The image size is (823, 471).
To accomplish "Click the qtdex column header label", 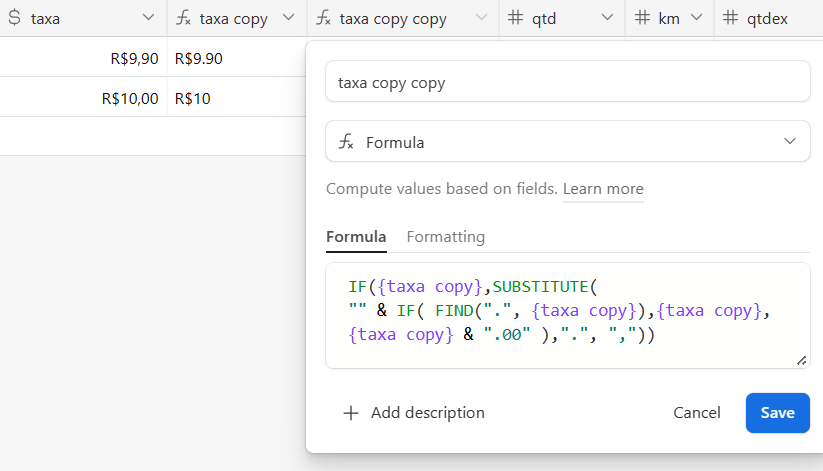I will (x=767, y=19).
